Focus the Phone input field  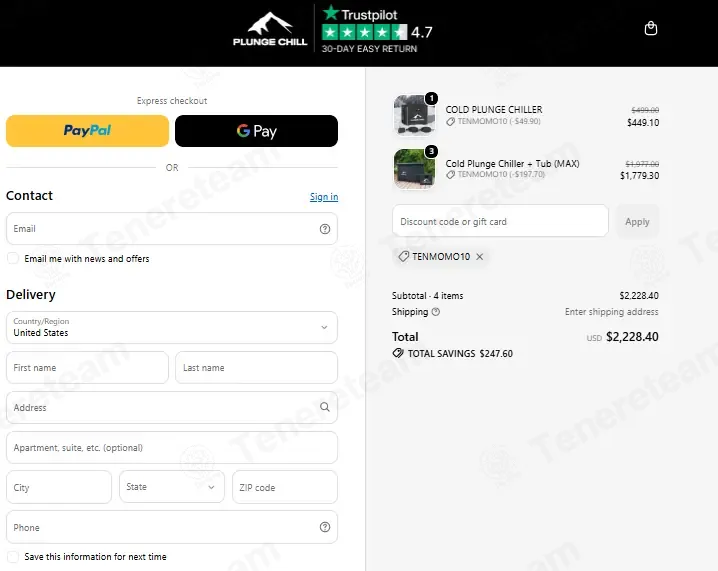(x=172, y=527)
